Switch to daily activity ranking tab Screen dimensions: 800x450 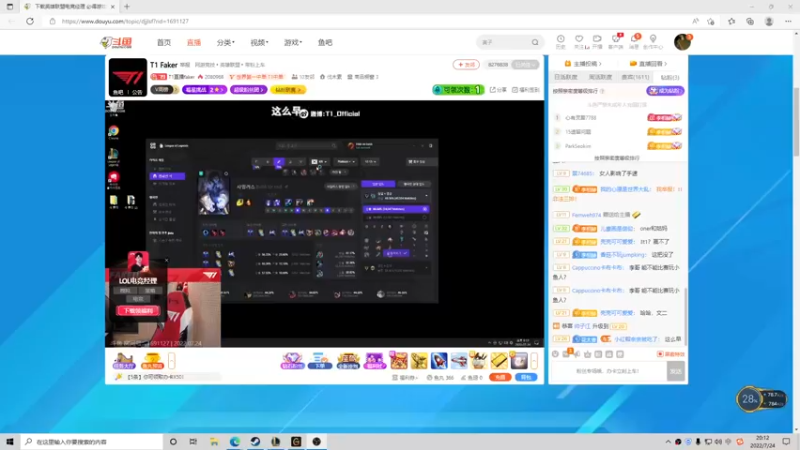(x=566, y=77)
